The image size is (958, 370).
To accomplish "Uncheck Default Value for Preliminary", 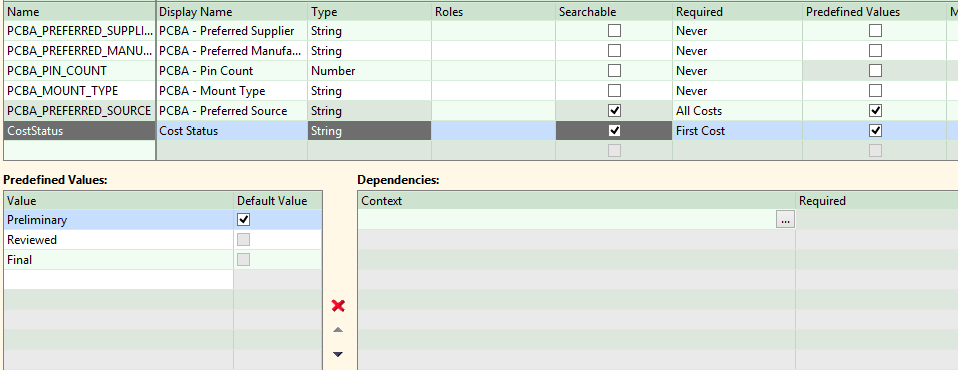I will click(244, 220).
